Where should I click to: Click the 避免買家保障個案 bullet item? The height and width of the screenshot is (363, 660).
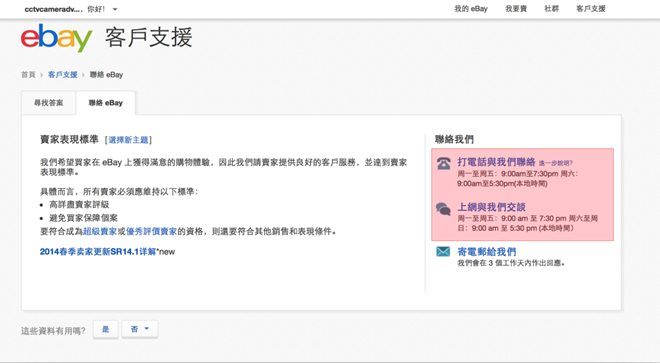[x=83, y=218]
